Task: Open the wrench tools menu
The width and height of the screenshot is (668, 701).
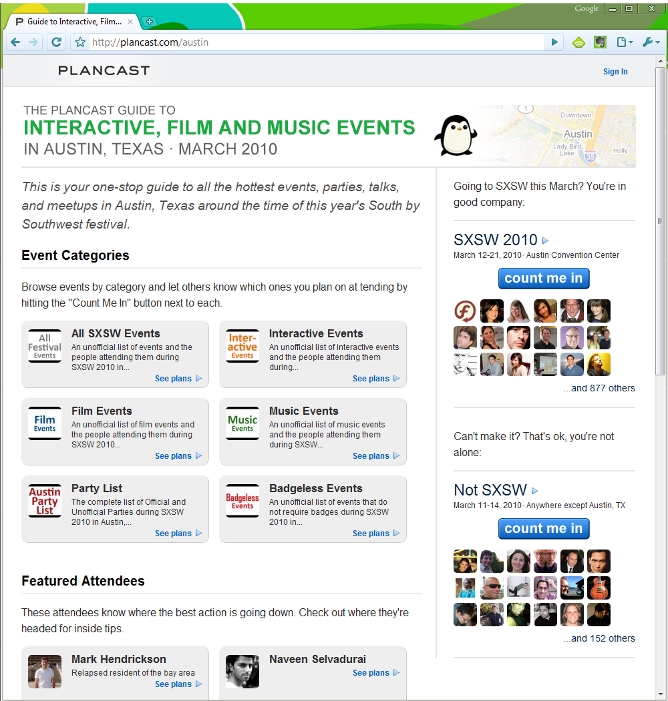Action: pyautogui.click(x=651, y=42)
